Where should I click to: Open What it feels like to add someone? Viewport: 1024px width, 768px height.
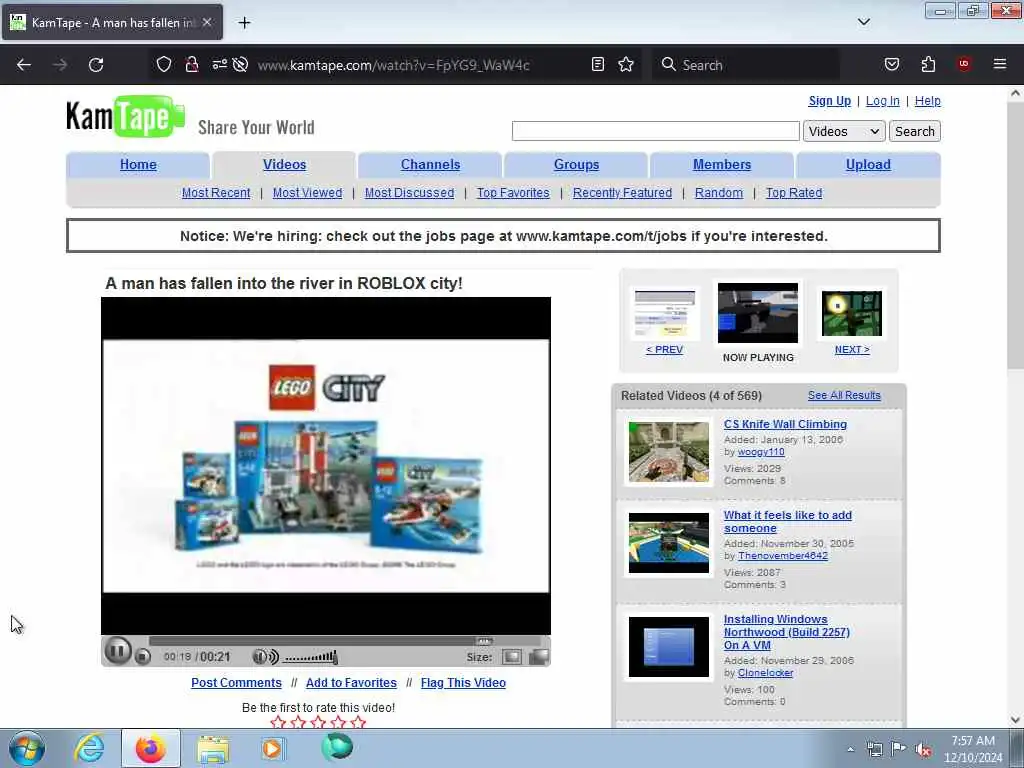[787, 521]
